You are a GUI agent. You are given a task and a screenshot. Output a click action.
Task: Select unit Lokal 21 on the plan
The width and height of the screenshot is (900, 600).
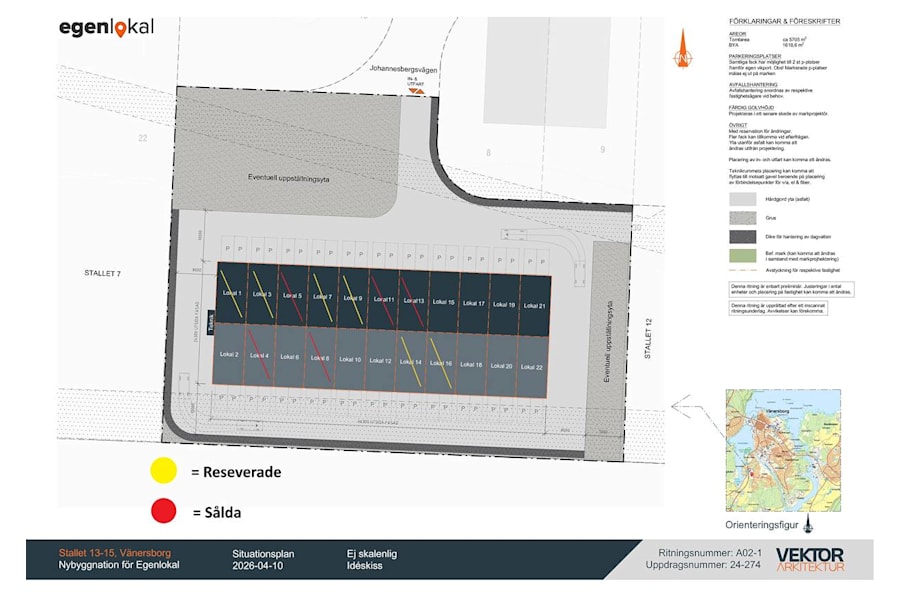tap(535, 305)
